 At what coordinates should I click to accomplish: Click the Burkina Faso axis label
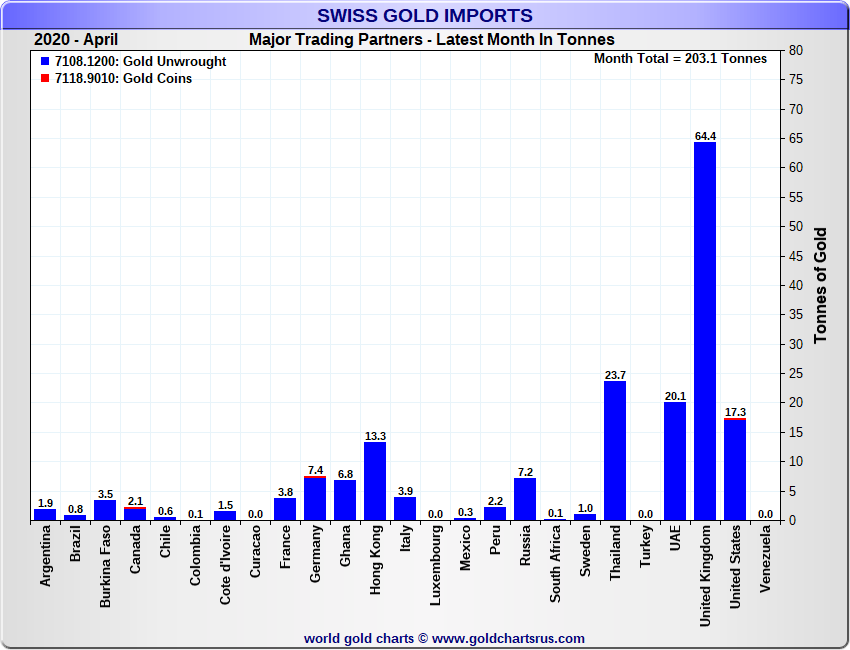click(106, 566)
